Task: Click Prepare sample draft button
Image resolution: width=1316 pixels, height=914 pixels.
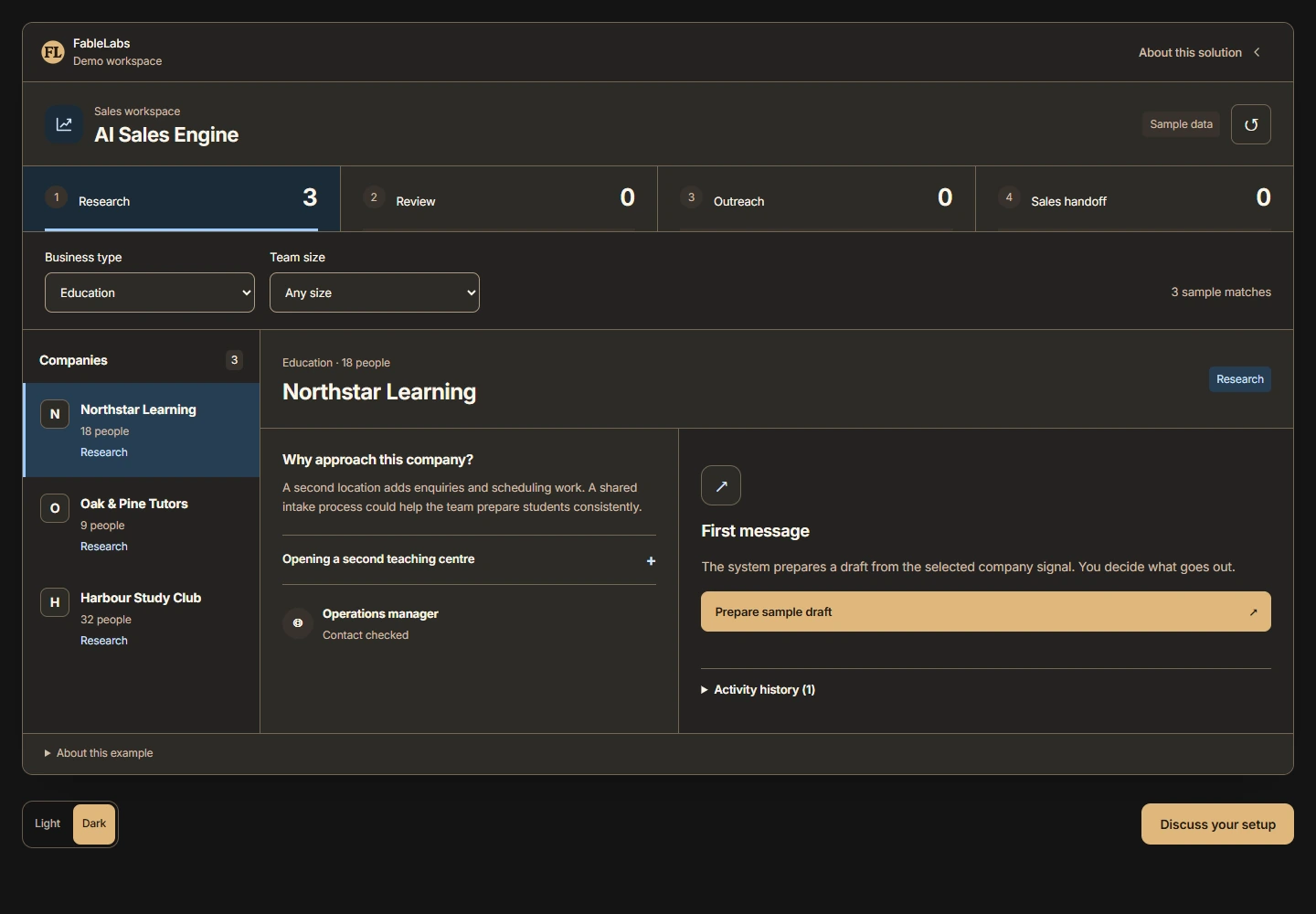Action: coord(986,611)
